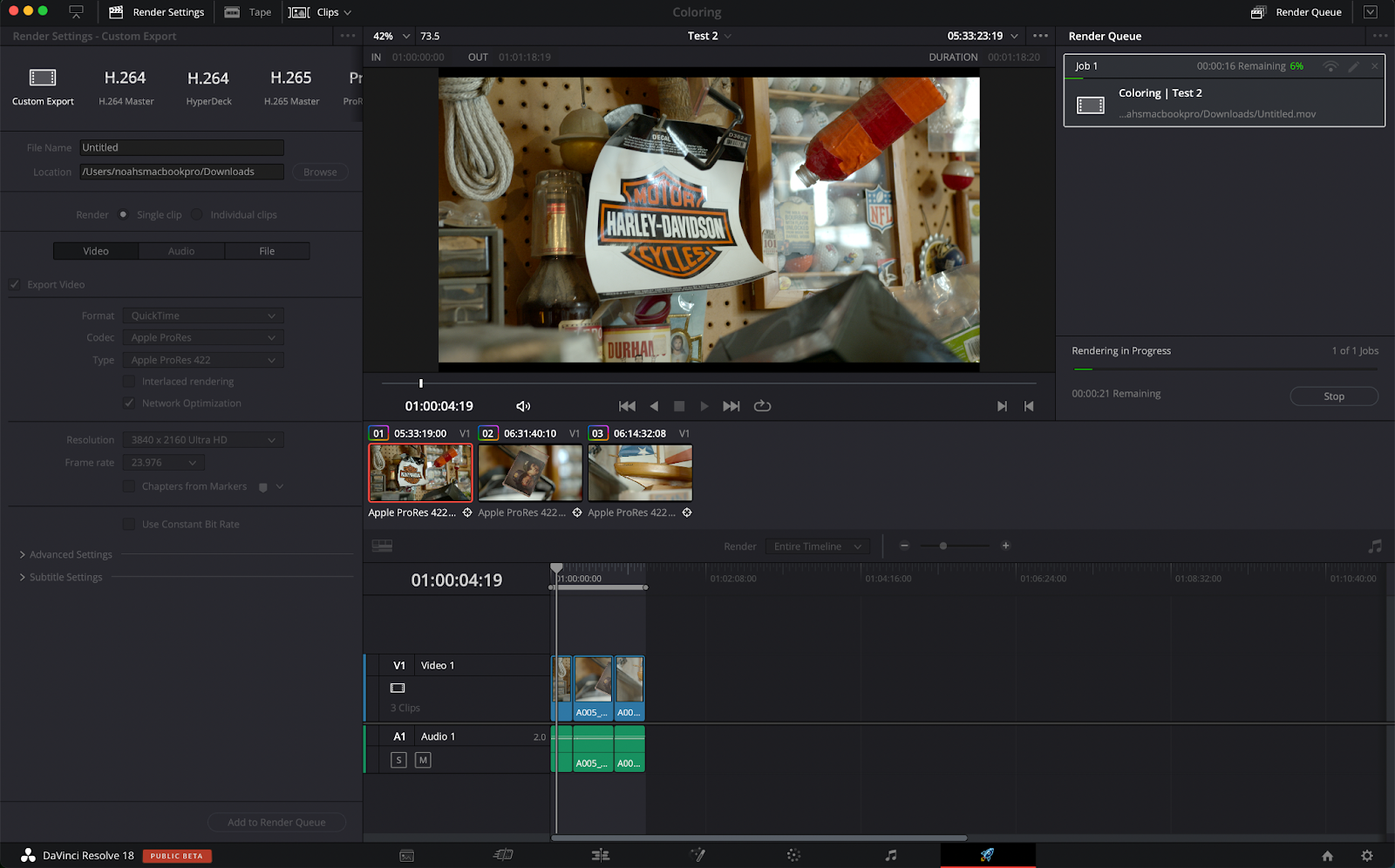Image resolution: width=1395 pixels, height=868 pixels.
Task: Select Individual clips render option
Action: [x=197, y=214]
